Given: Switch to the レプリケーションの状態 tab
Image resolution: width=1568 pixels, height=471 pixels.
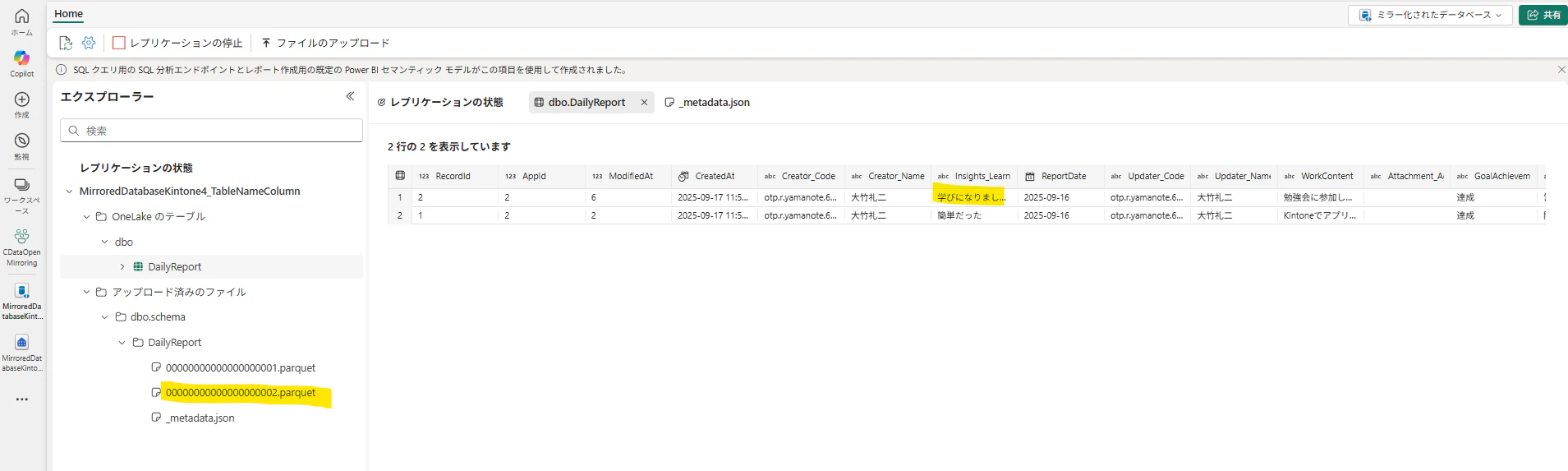Looking at the screenshot, I should [440, 103].
